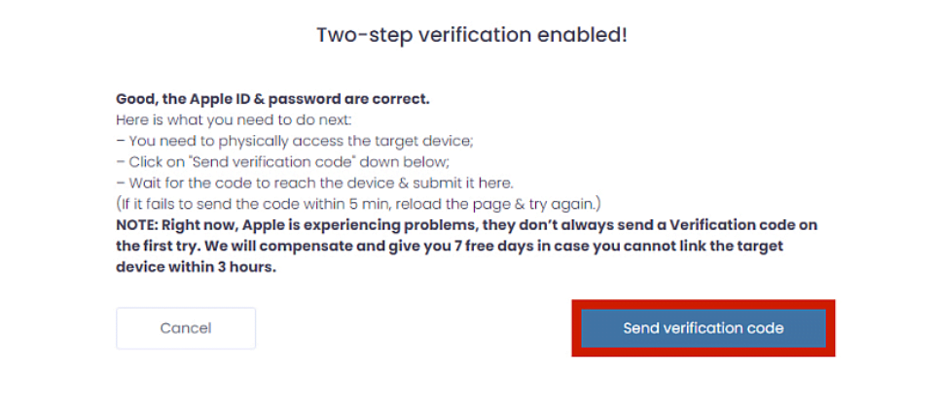
Task: Select the 'Two-step verification enabled!' heading
Action: pos(472,35)
